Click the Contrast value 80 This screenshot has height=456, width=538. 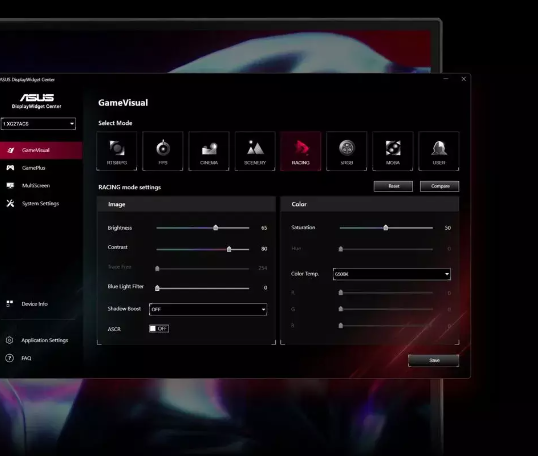(x=264, y=249)
